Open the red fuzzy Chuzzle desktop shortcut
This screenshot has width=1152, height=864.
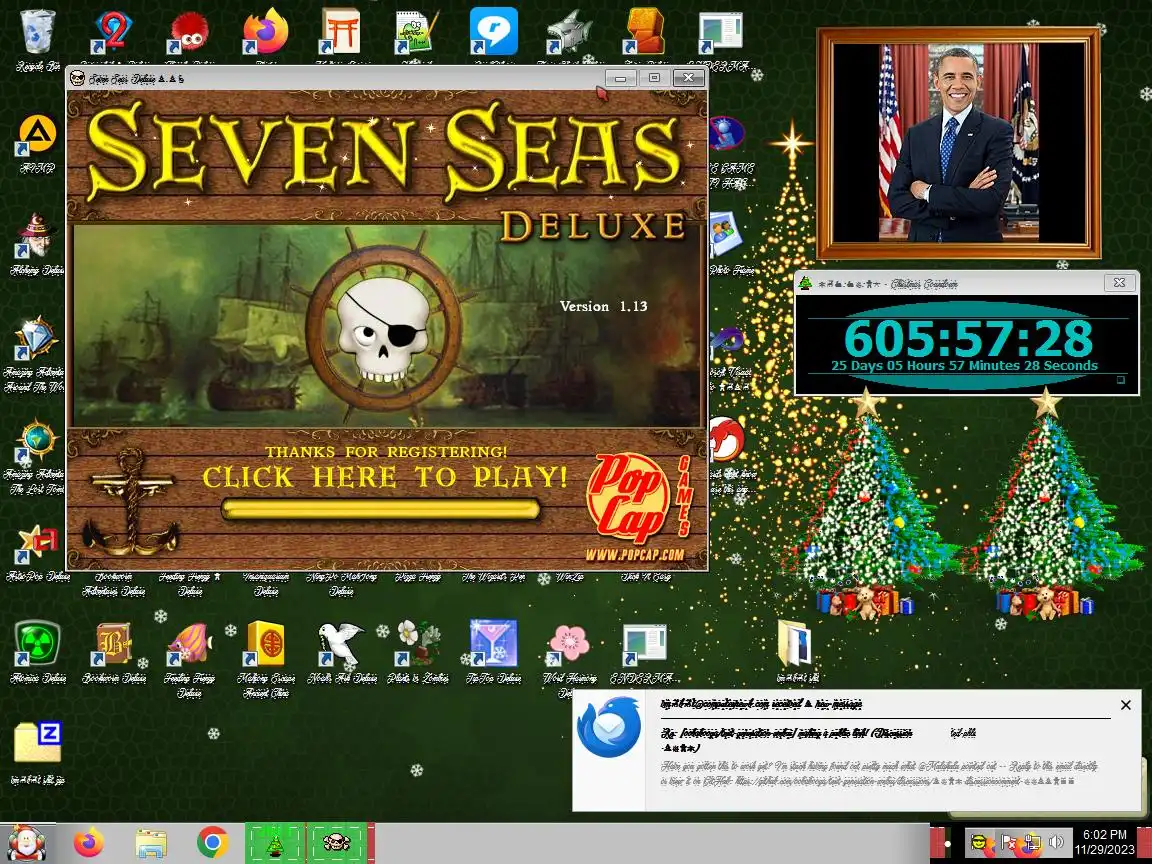coord(188,32)
